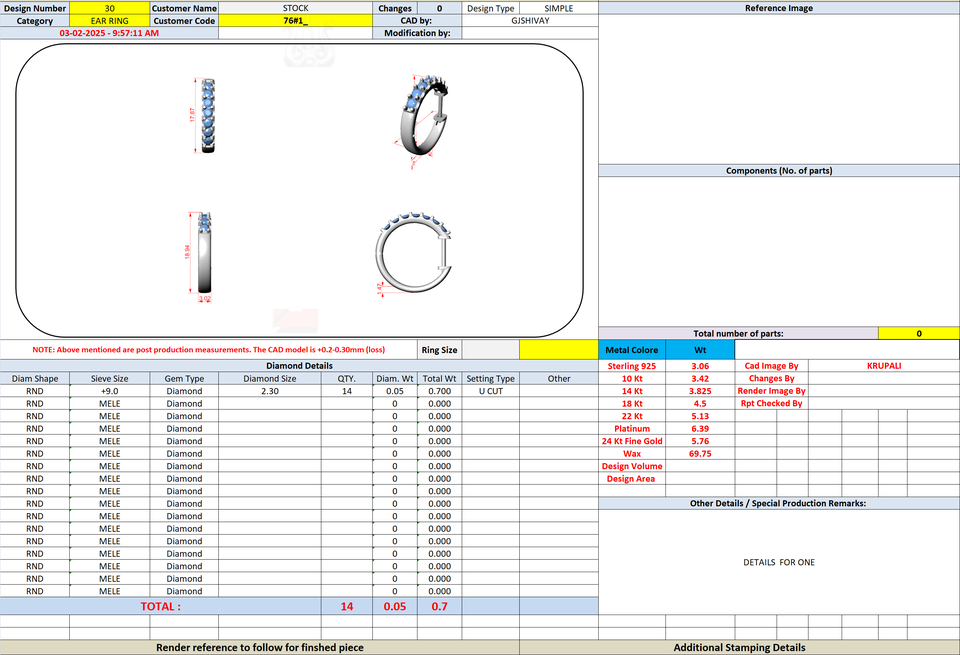Select the Diam. Wt 0.05 cell in first row
Viewport: 960px width, 655px height.
pyautogui.click(x=395, y=391)
